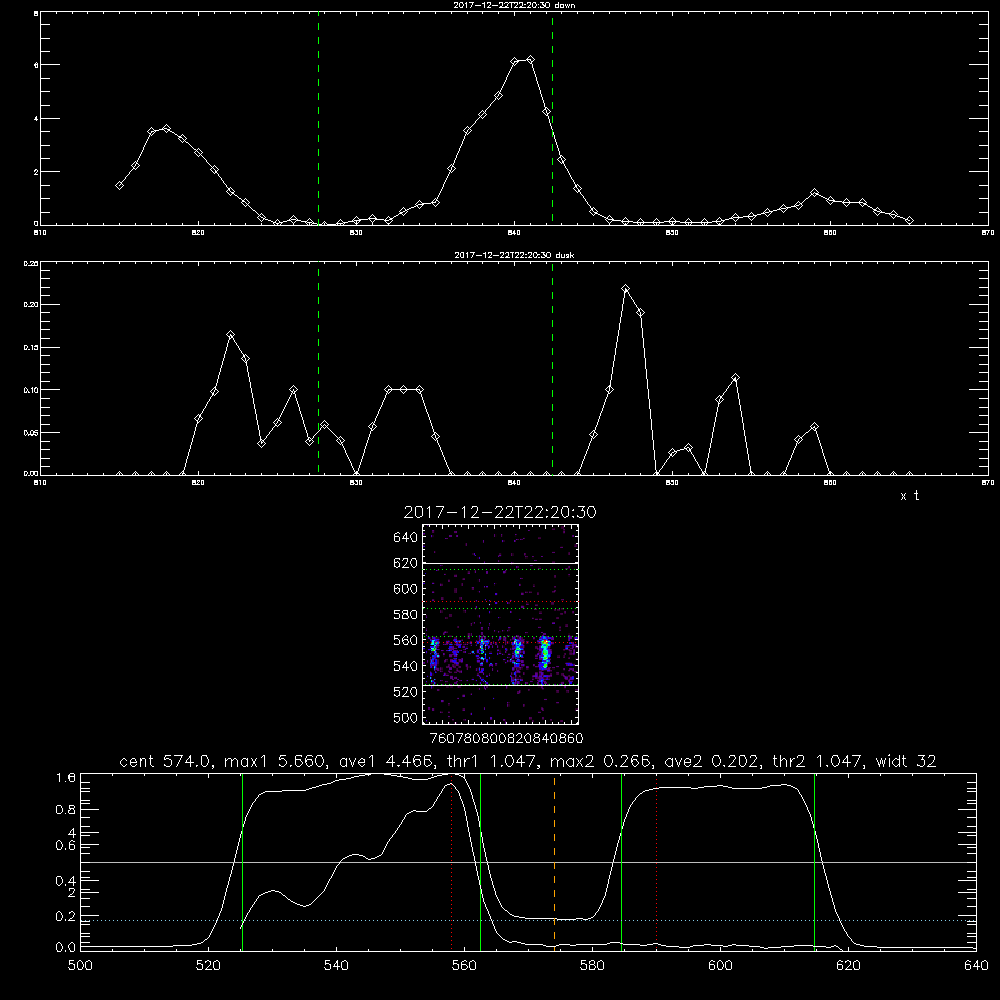Viewport: 1000px width, 1000px height.
Task: Click the red dotted line near 590 in spectrogram
Action: (x=500, y=601)
